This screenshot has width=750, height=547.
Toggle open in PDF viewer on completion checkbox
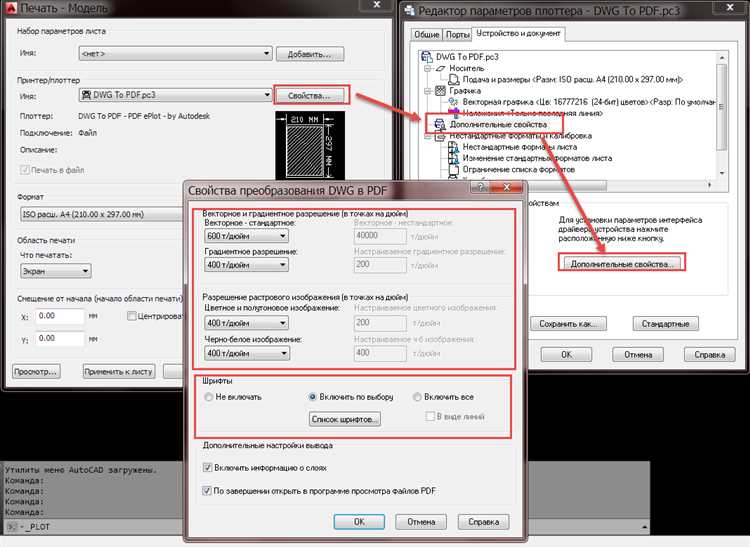(207, 491)
